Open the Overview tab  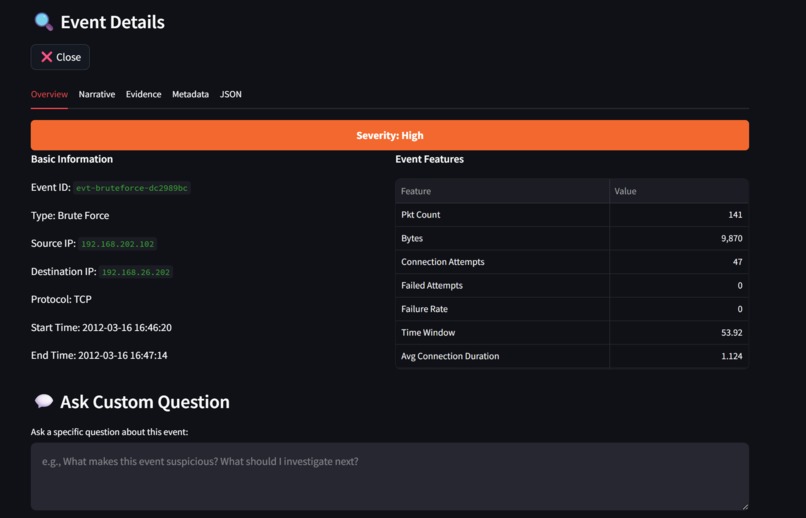pyautogui.click(x=49, y=95)
